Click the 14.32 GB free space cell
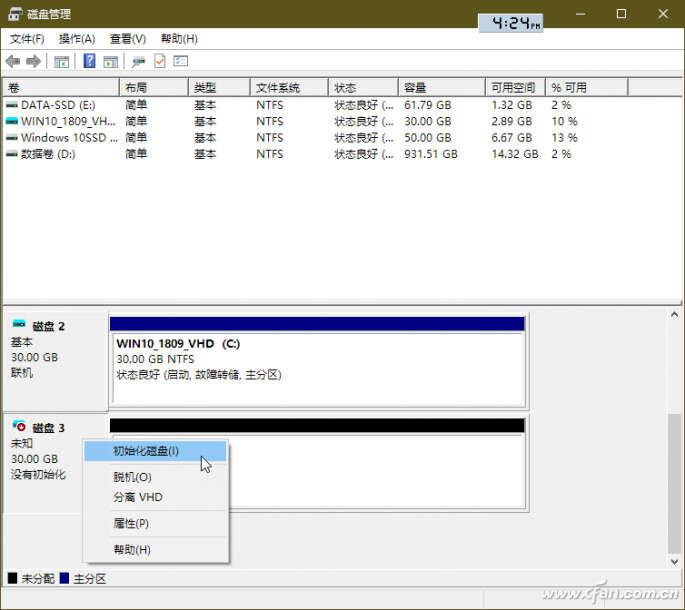This screenshot has width=685, height=610. (x=515, y=154)
